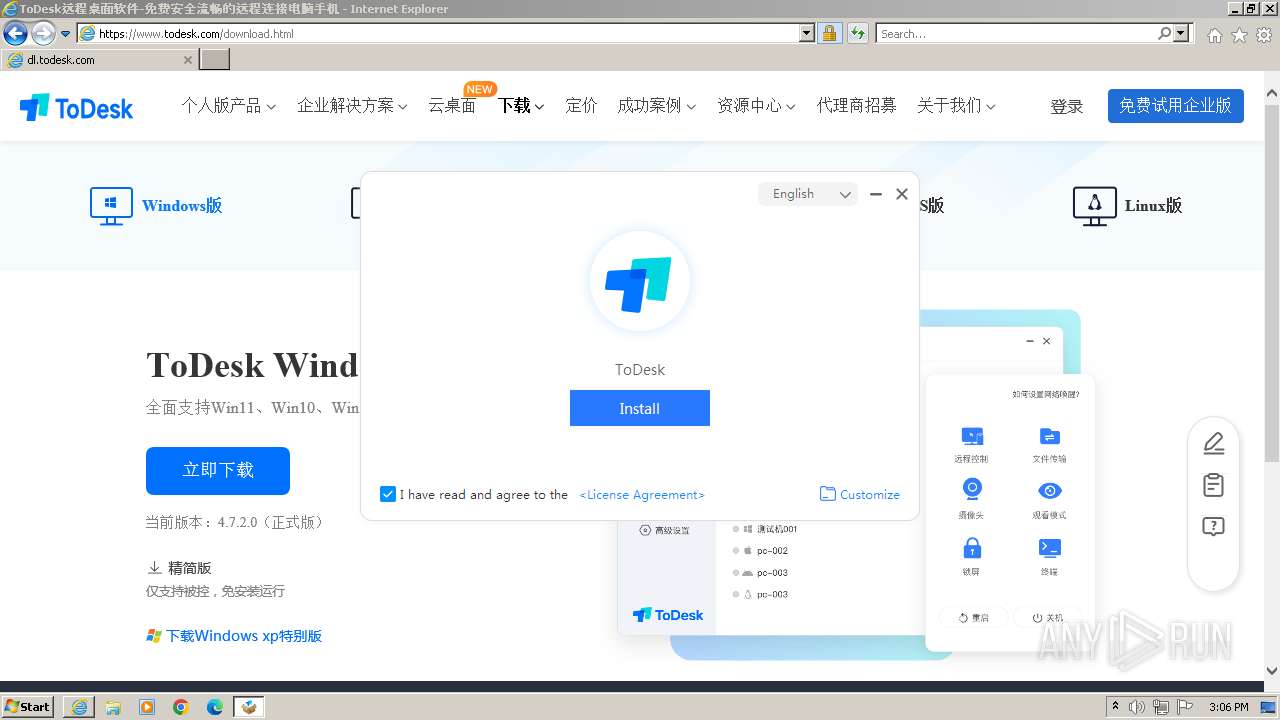Click the ToDesk logo in the site header
The image size is (1280, 720).
(76, 107)
